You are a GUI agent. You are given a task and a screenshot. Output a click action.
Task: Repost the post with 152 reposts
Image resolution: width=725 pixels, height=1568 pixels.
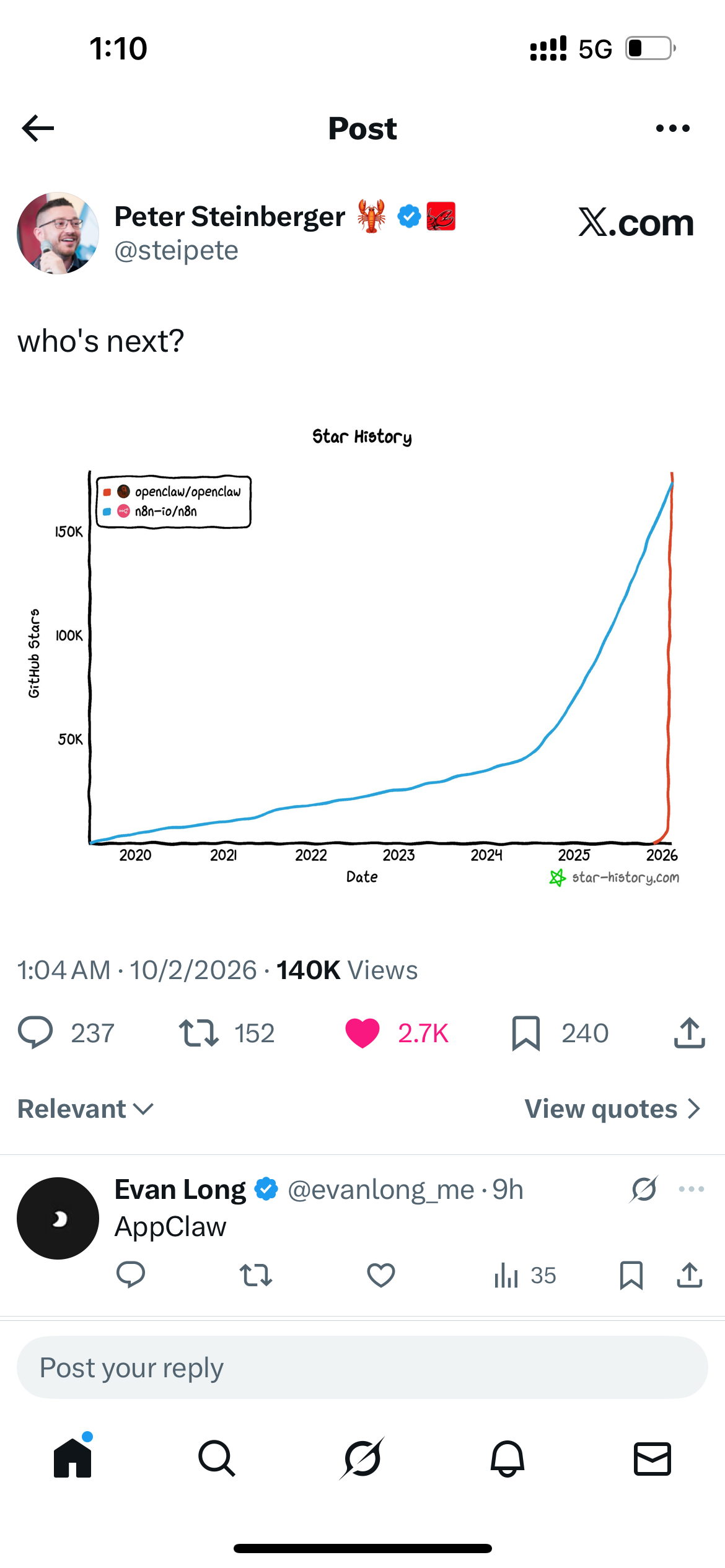(x=199, y=1032)
